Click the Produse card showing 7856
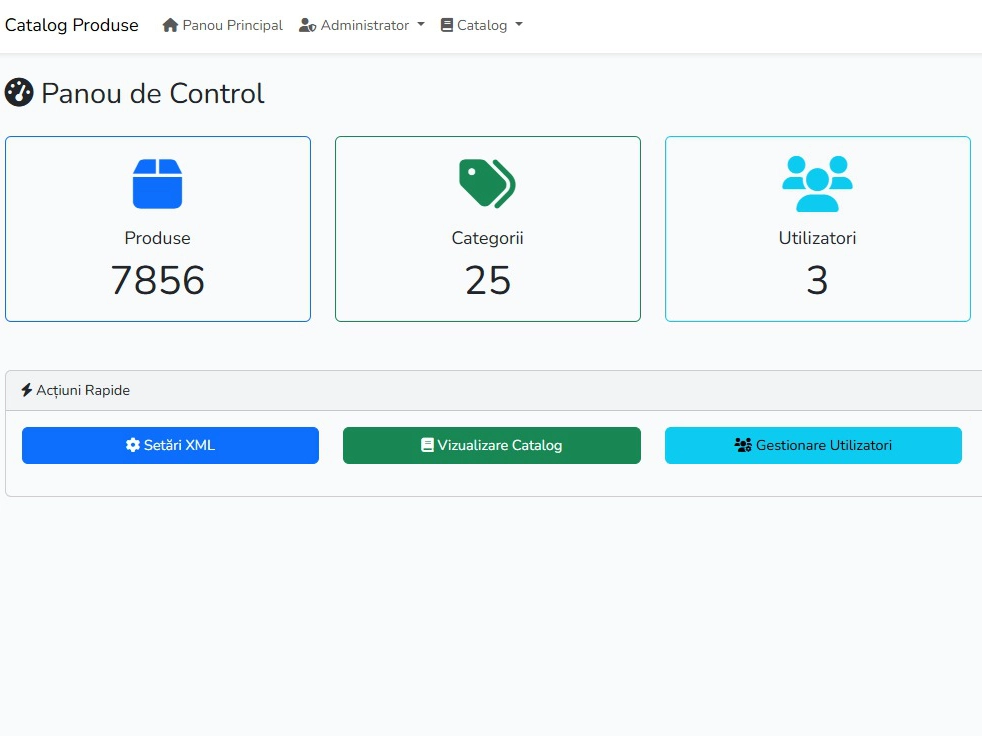 157,228
